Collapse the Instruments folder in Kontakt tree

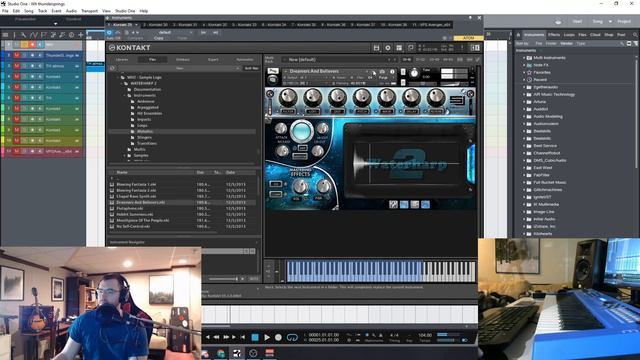pos(125,96)
